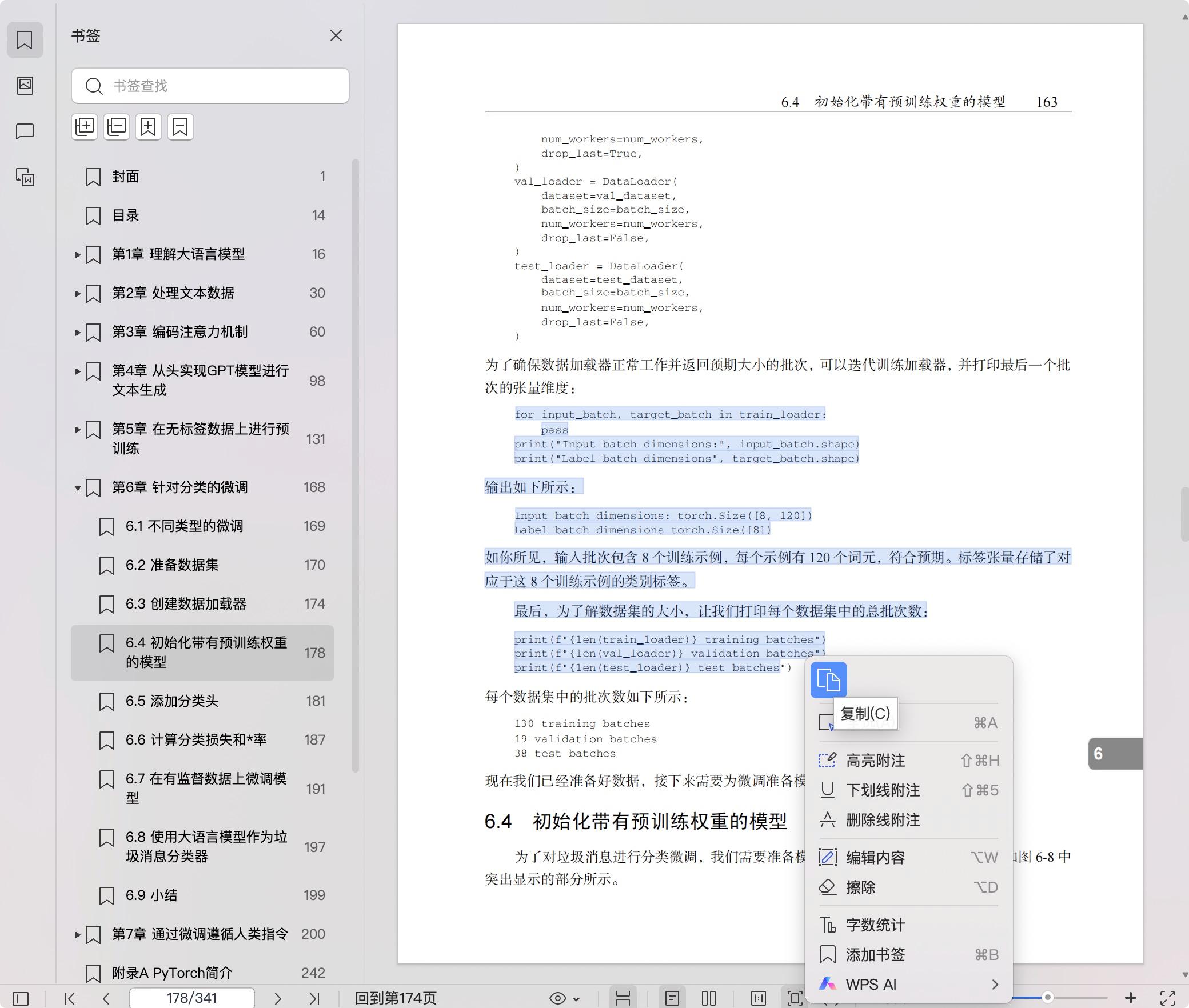Screen dimensions: 1189x1008
Task: Click the add bookmark toolbar icon
Action: pyautogui.click(x=149, y=126)
